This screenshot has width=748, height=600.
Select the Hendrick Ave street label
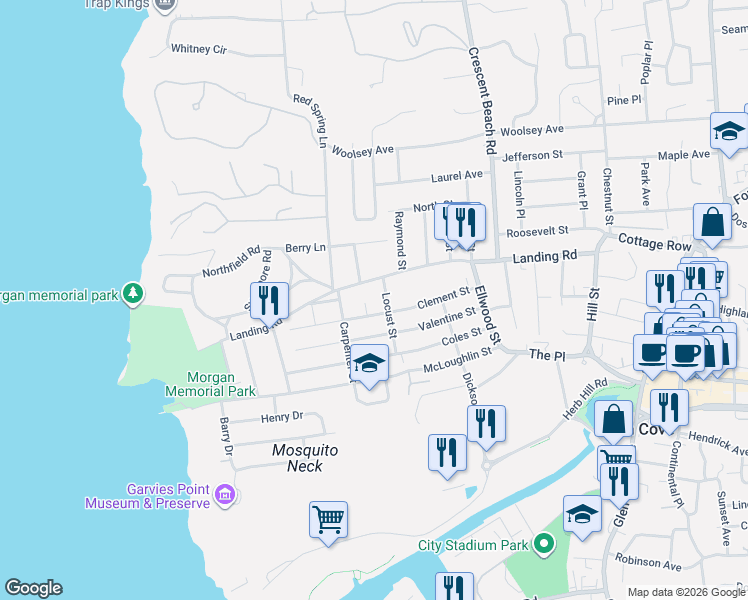click(717, 444)
